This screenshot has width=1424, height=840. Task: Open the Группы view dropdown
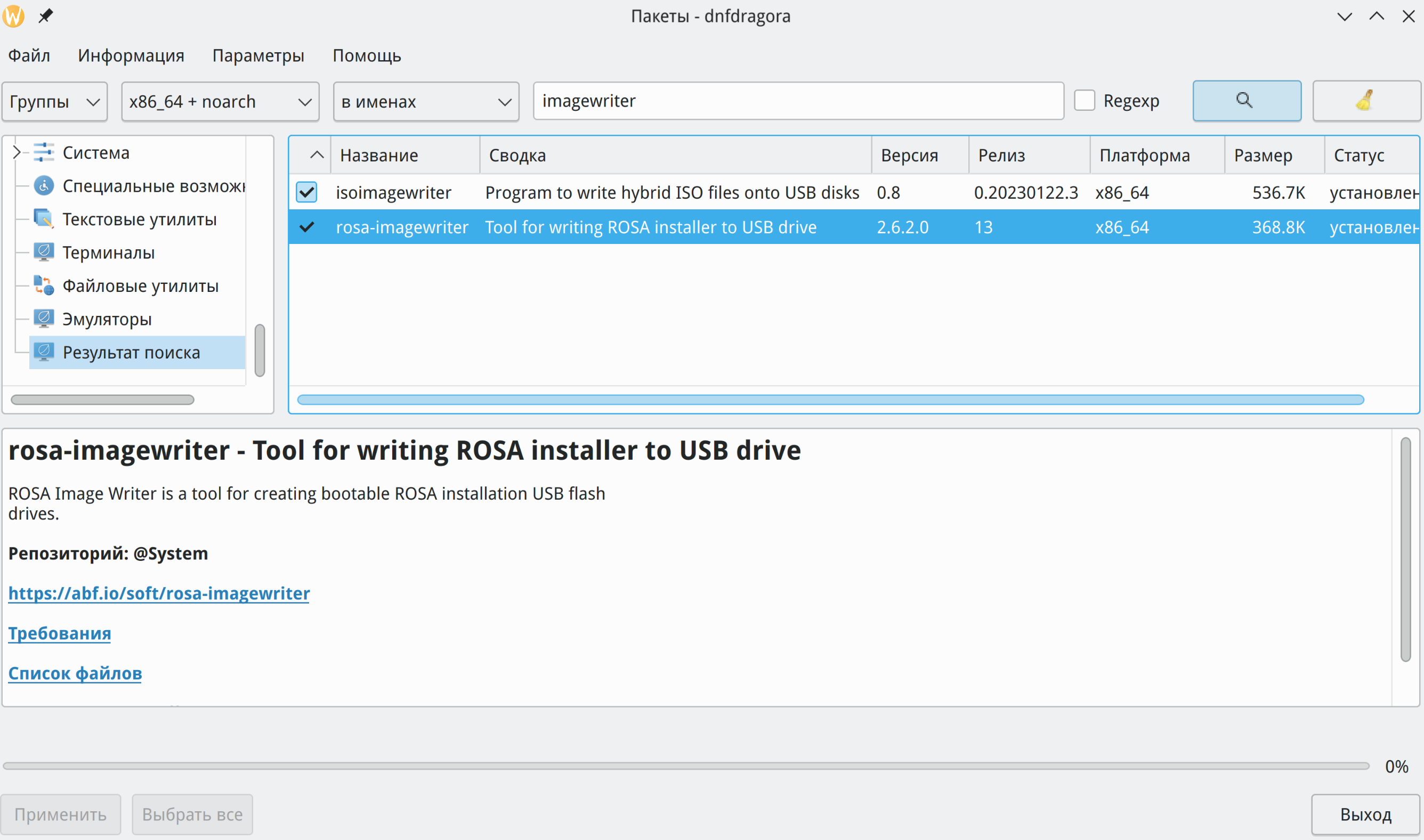54,102
